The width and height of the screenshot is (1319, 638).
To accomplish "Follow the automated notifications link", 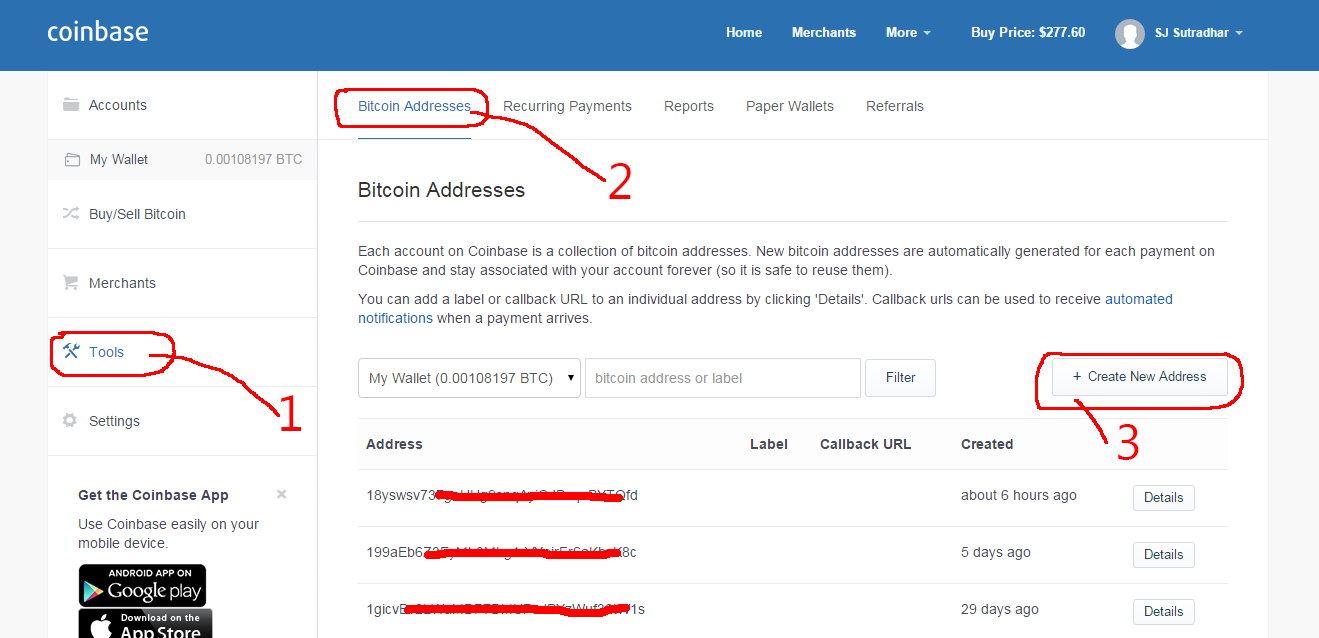I will click(x=765, y=309).
